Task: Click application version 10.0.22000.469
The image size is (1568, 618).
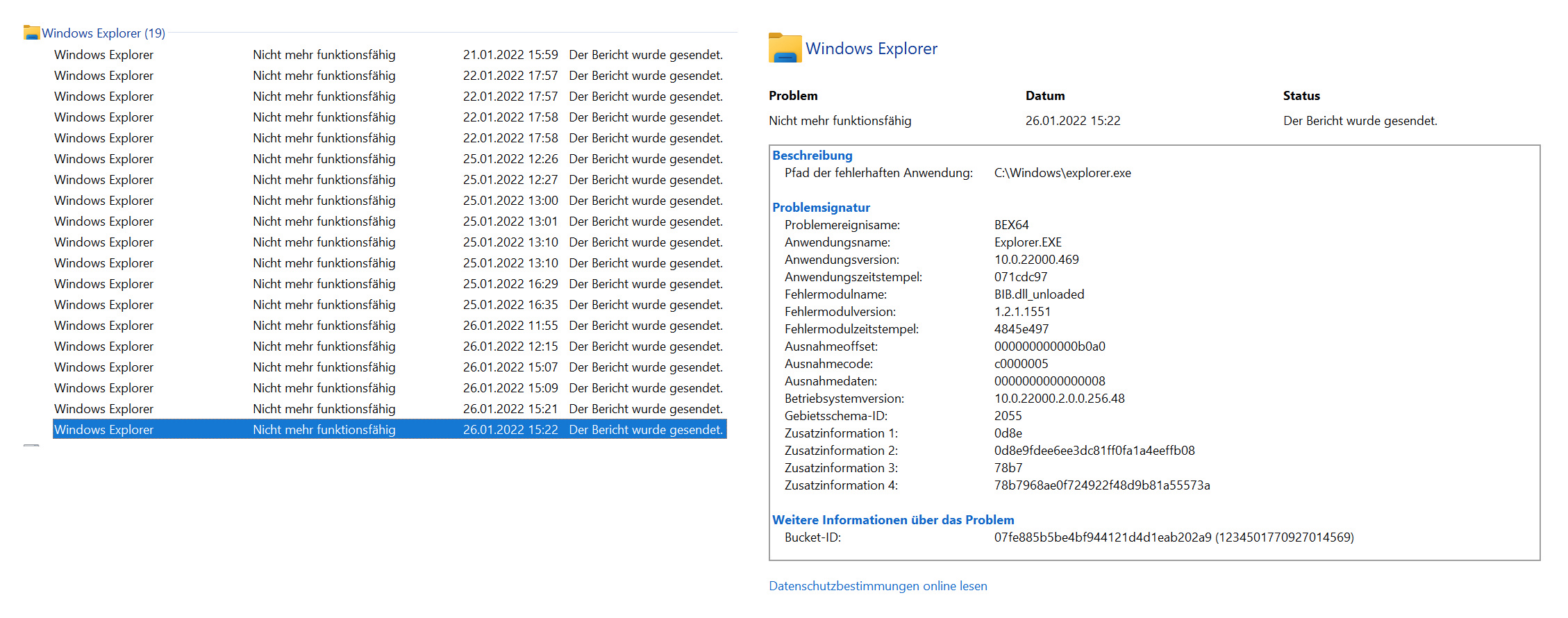Action: pyautogui.click(x=1037, y=260)
